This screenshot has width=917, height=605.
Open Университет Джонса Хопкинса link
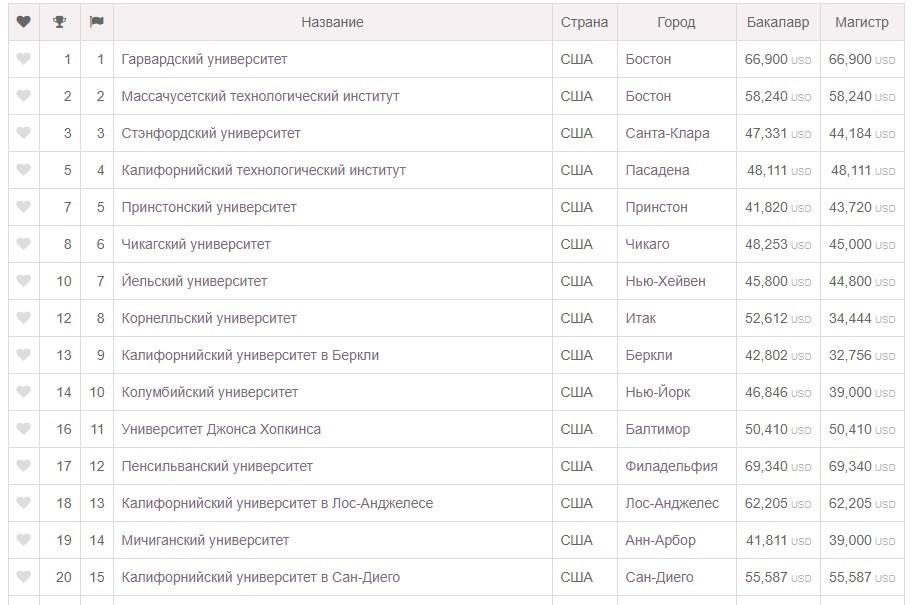(221, 429)
